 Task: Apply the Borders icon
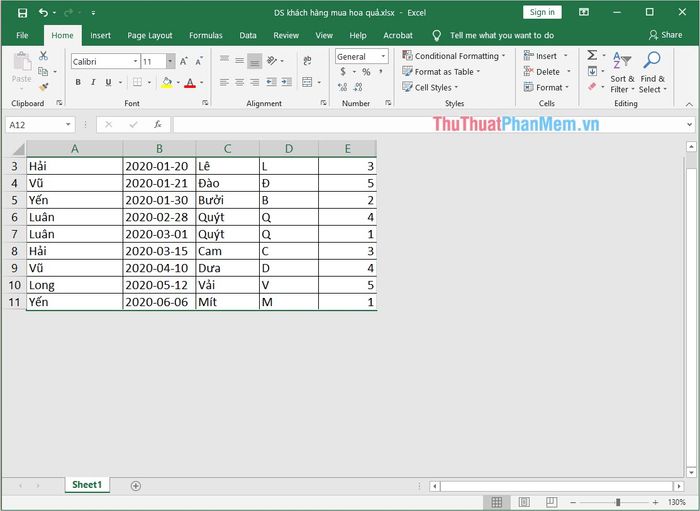[138, 82]
